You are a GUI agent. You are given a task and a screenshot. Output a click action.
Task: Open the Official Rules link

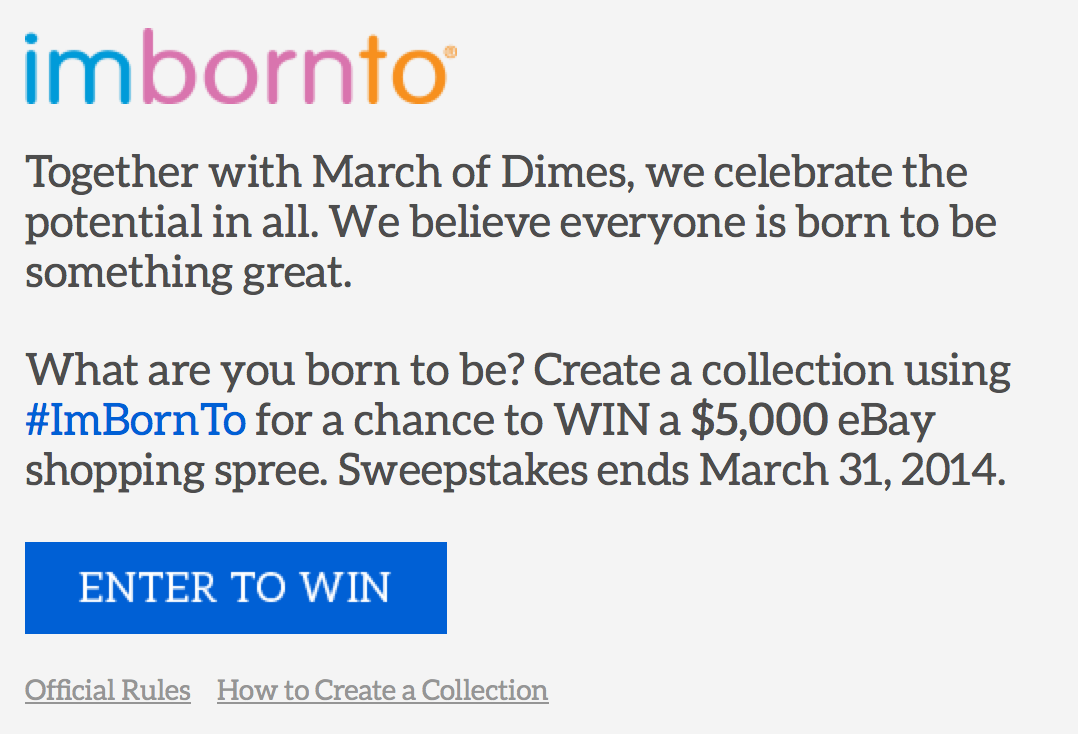tap(108, 690)
